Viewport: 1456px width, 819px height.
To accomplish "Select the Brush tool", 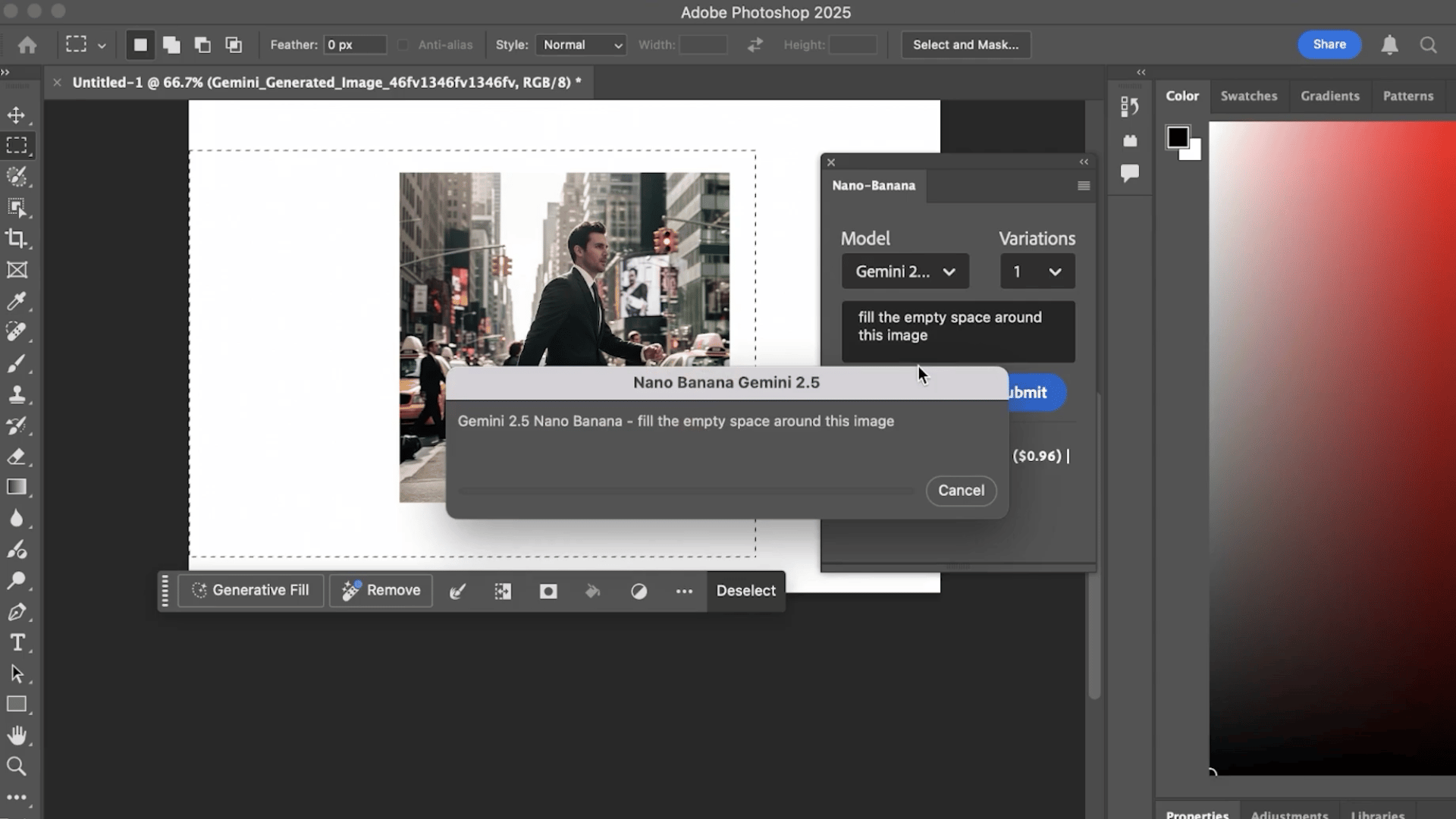I will point(17,363).
